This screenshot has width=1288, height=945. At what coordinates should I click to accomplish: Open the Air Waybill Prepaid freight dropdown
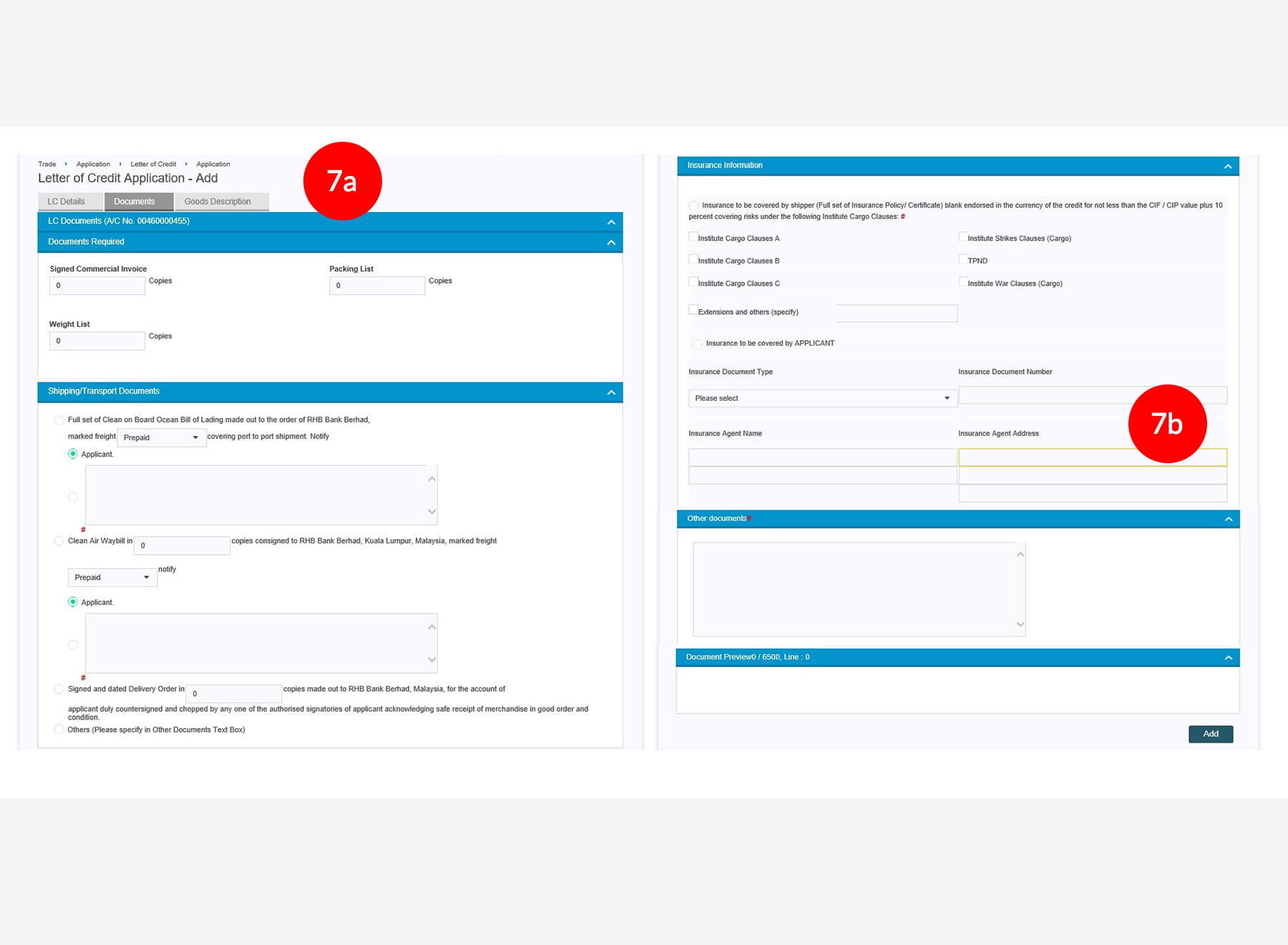(112, 578)
